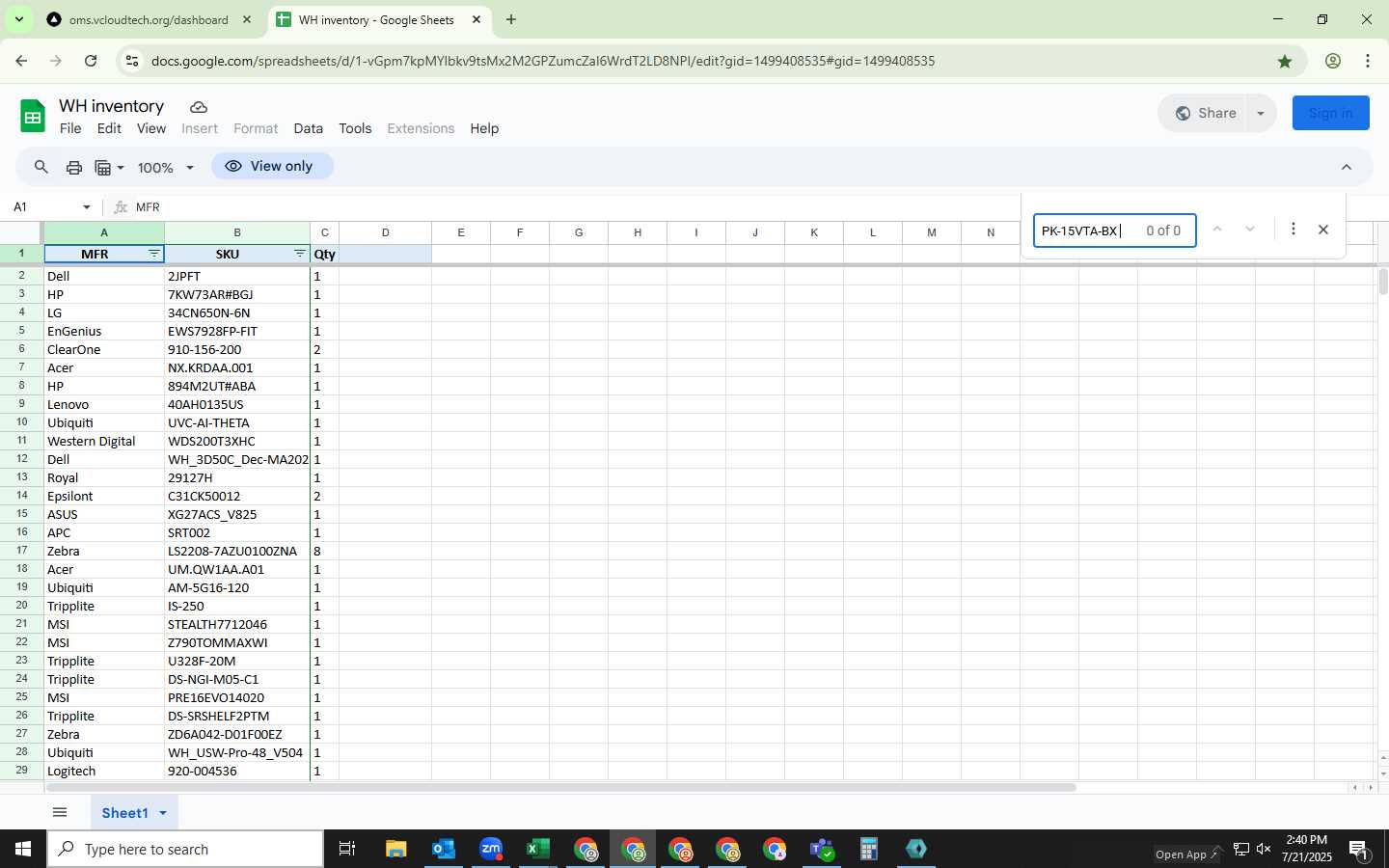The image size is (1389, 868).
Task: Go back to the previous page
Action: (x=21, y=61)
